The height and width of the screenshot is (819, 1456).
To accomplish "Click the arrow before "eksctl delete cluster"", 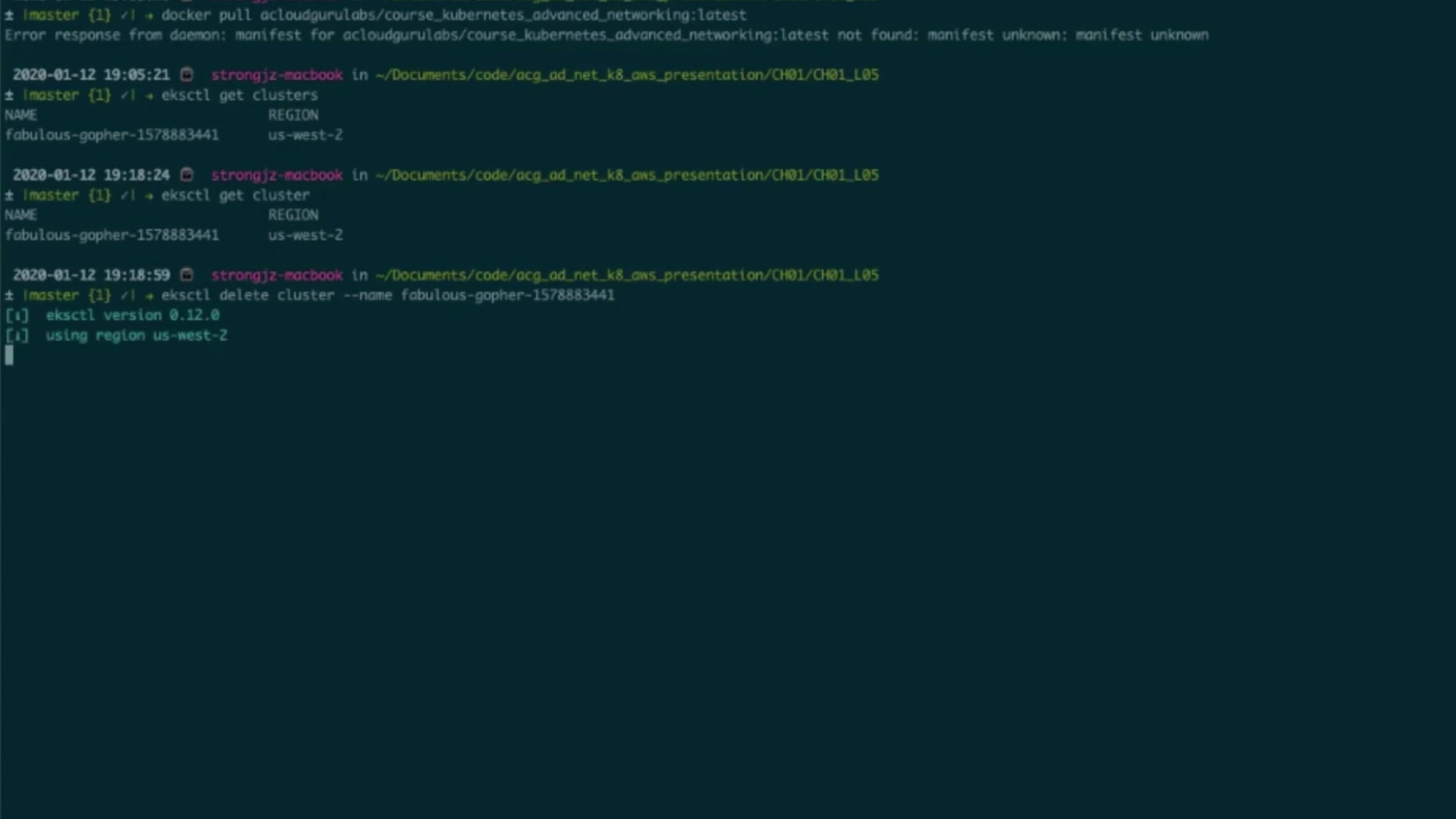I will 149,295.
